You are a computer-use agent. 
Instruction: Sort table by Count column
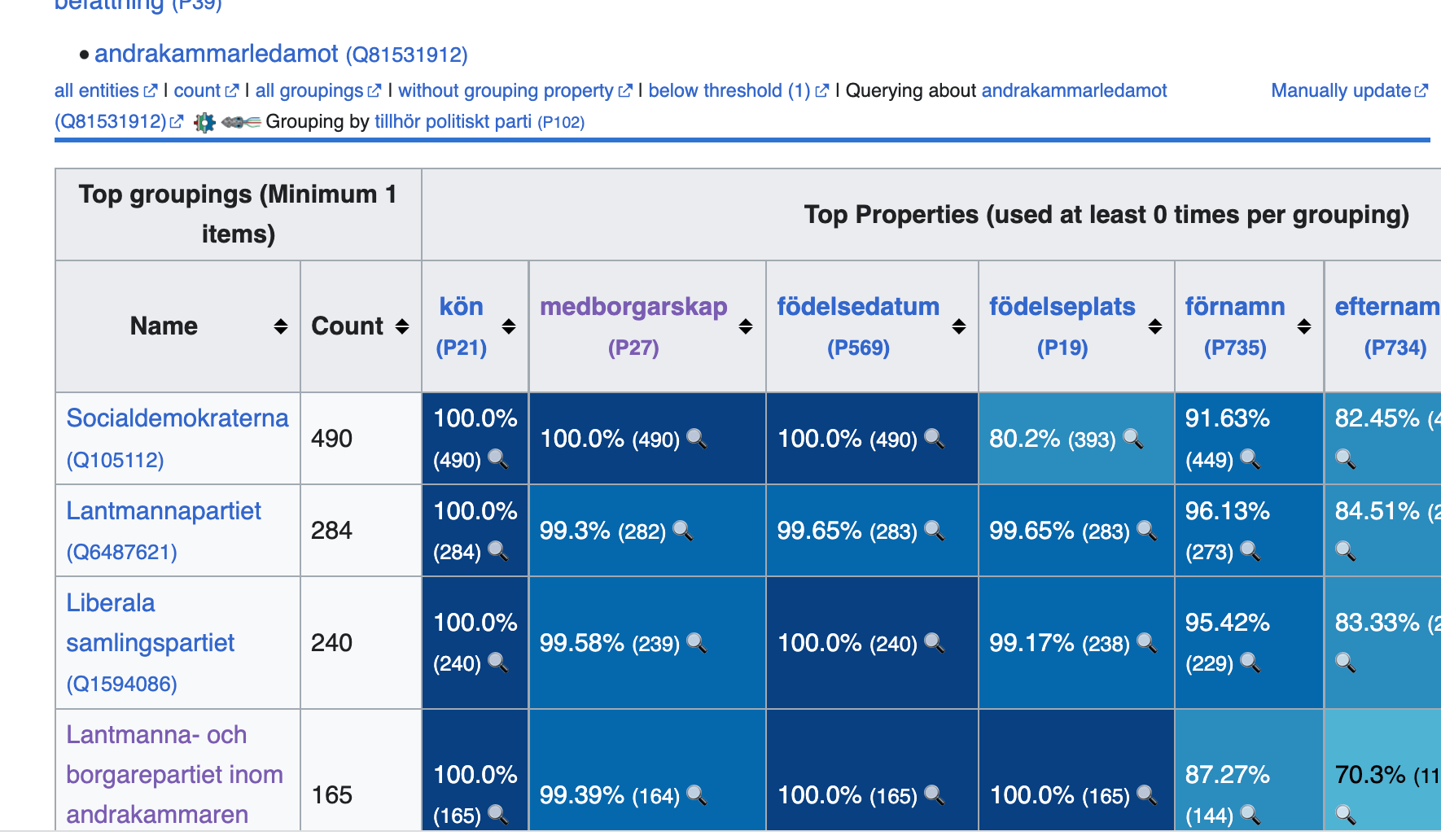coord(402,326)
